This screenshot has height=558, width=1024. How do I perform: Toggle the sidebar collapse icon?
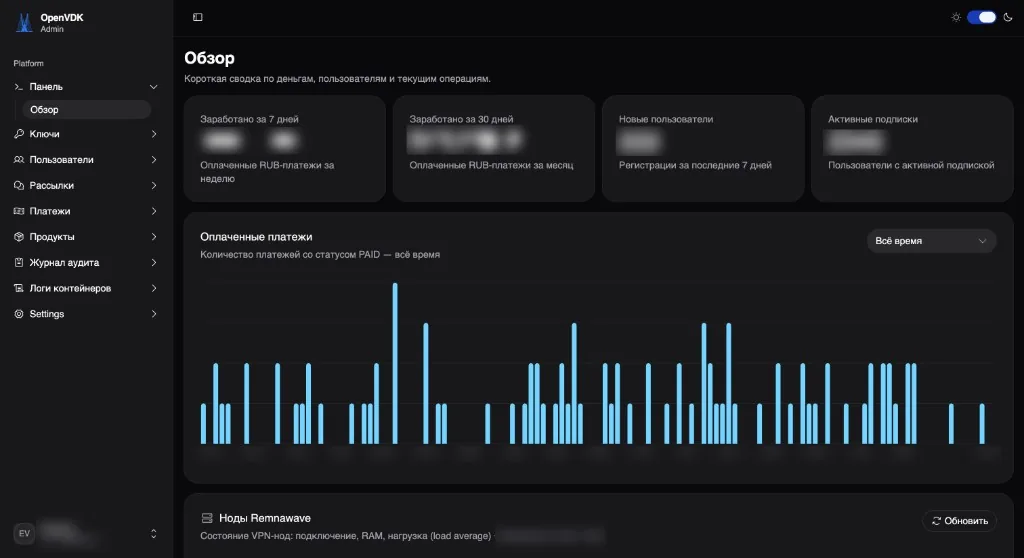198,17
